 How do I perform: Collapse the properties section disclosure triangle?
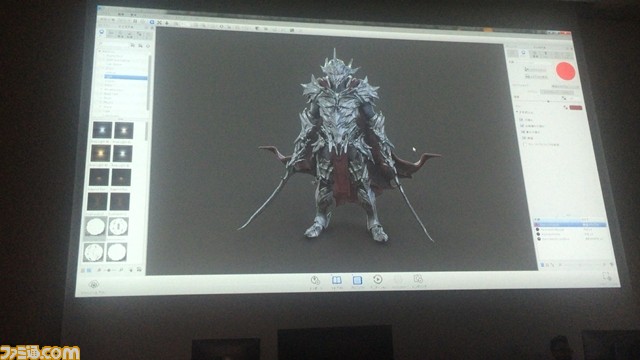coord(517,112)
